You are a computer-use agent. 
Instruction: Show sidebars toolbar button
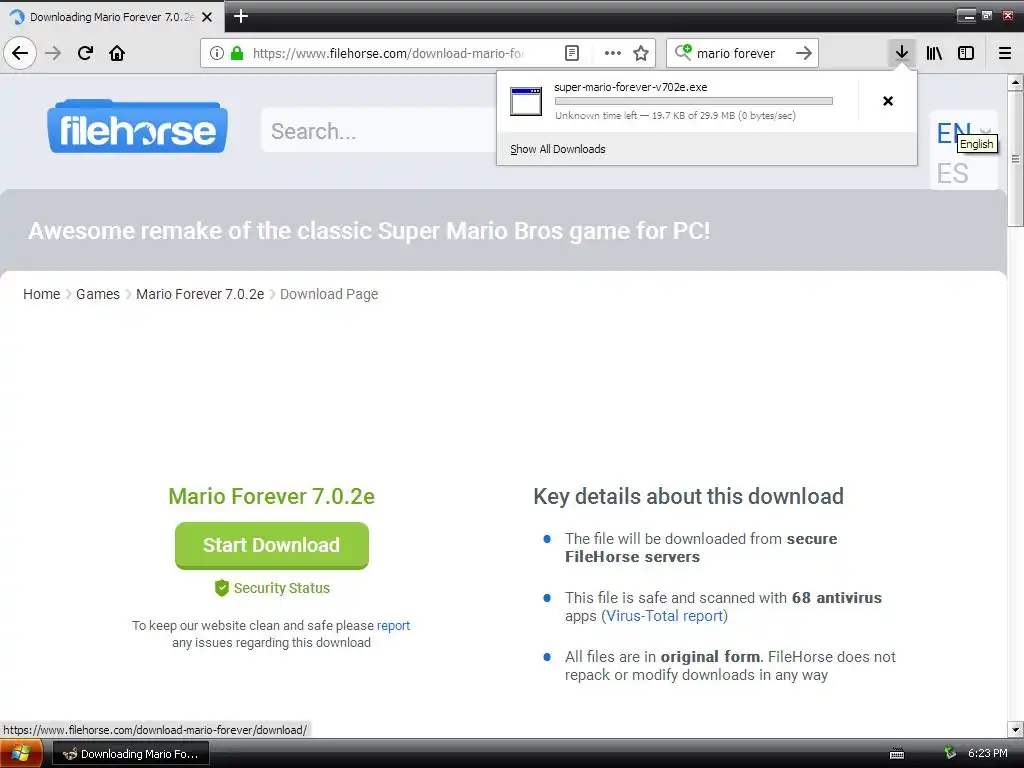click(966, 53)
